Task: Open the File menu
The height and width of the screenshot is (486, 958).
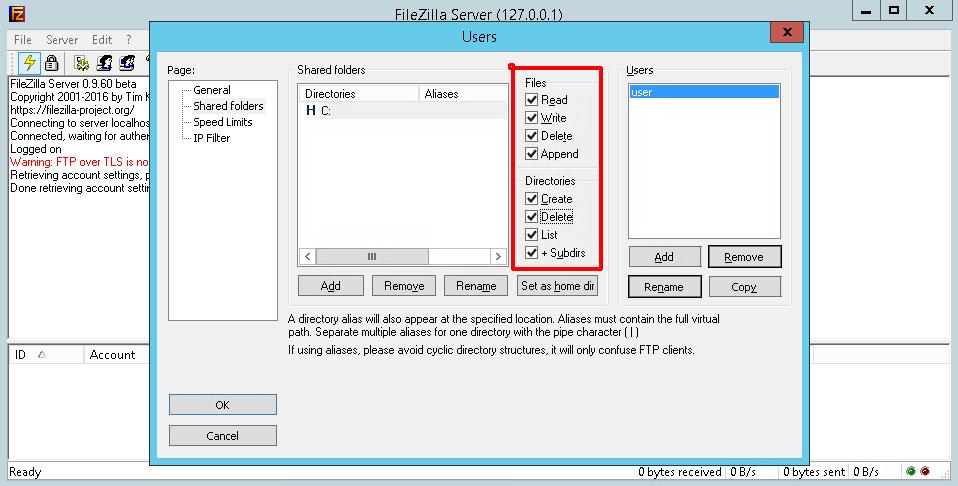Action: coord(23,40)
